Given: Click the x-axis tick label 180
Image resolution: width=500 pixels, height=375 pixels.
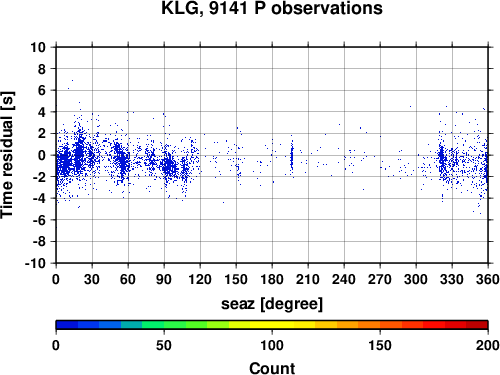Looking at the screenshot, I should (x=272, y=279).
